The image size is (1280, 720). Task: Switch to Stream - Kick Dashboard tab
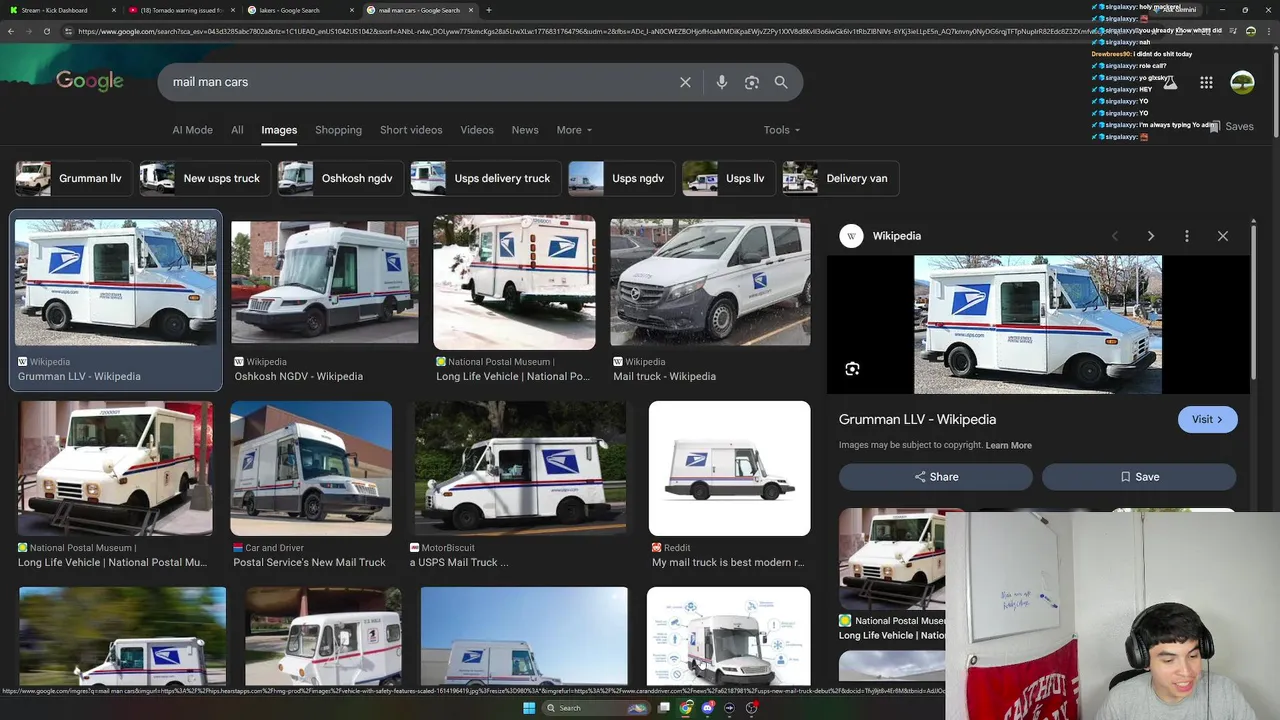coord(60,10)
